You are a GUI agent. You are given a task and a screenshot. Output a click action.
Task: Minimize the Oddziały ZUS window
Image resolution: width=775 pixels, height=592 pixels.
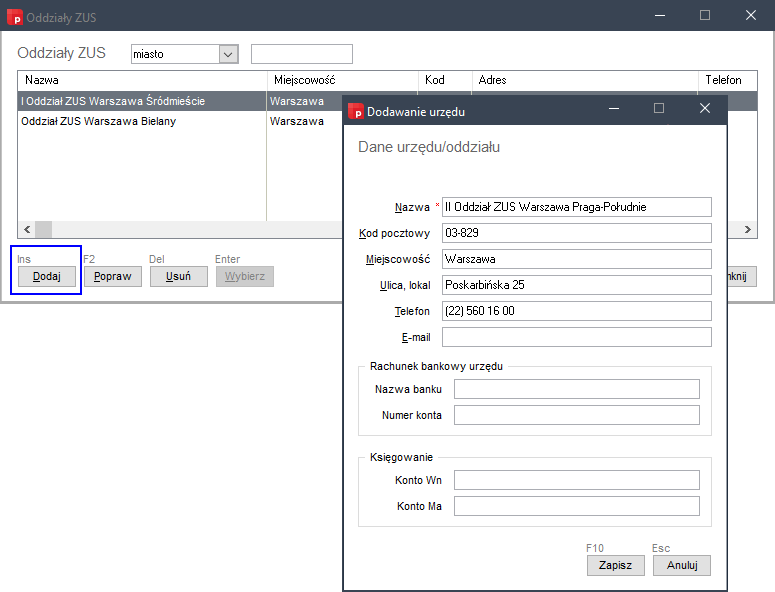[660, 15]
